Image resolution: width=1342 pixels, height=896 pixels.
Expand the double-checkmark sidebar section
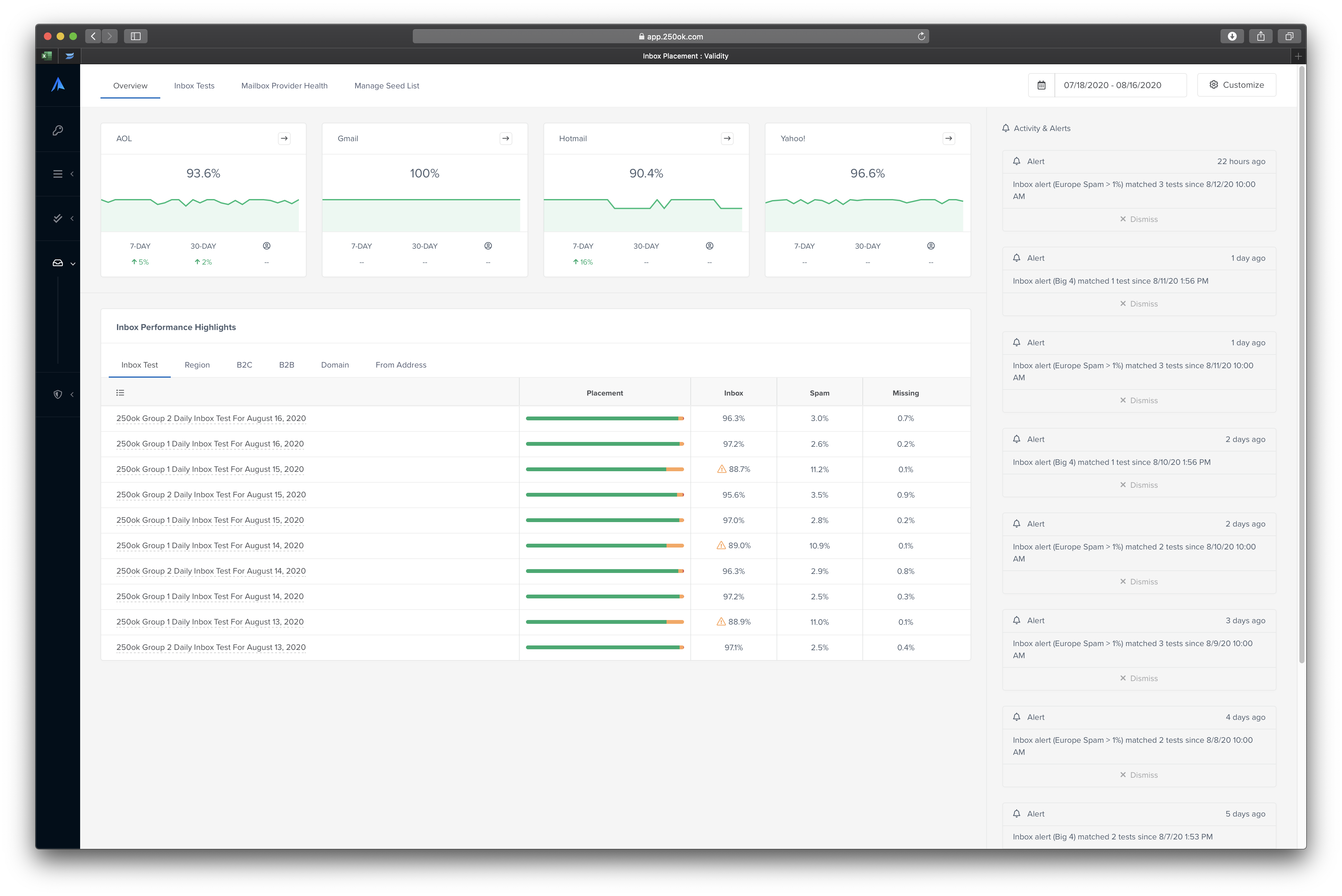coord(58,218)
